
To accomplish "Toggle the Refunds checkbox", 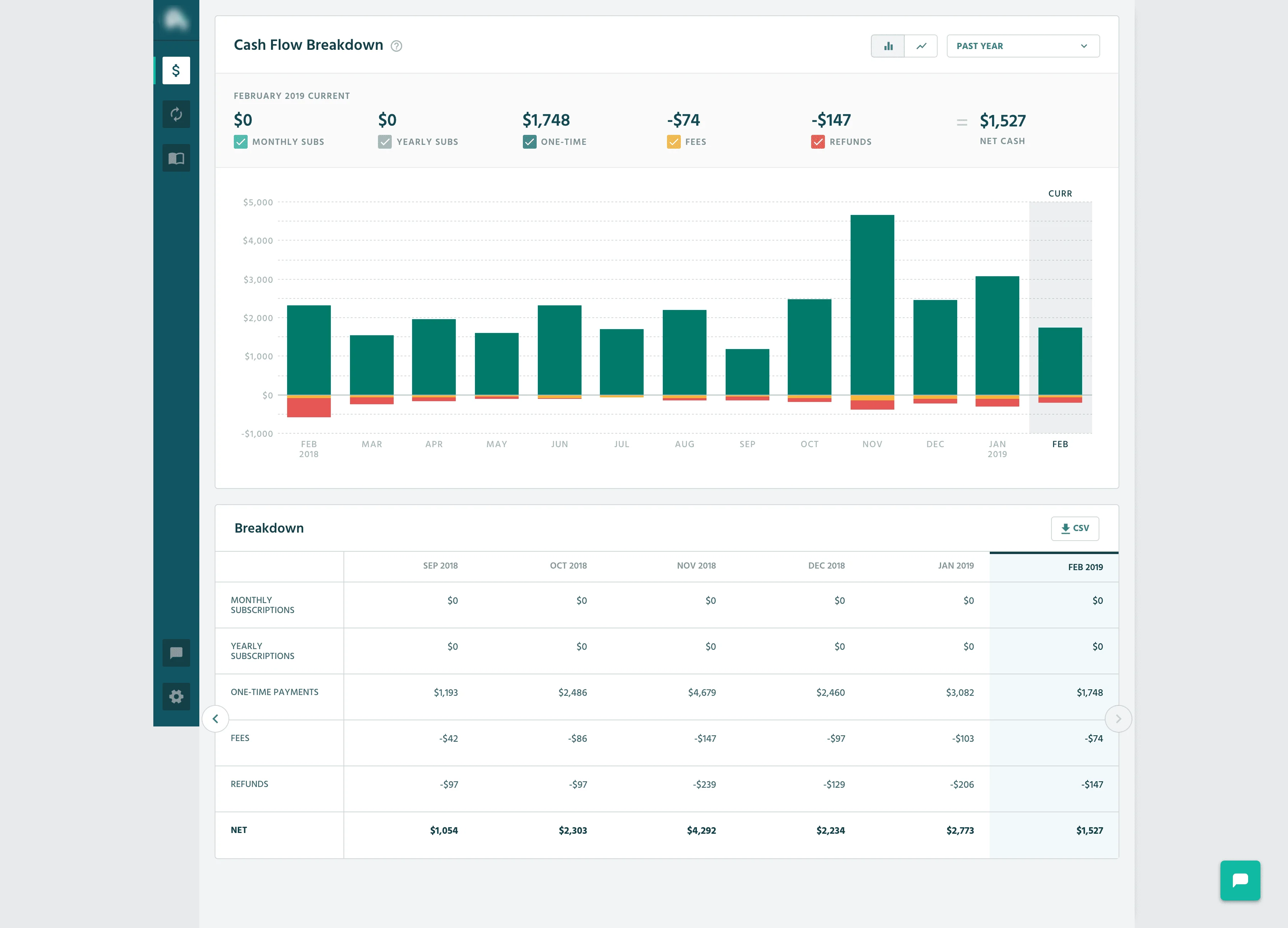I will click(818, 142).
